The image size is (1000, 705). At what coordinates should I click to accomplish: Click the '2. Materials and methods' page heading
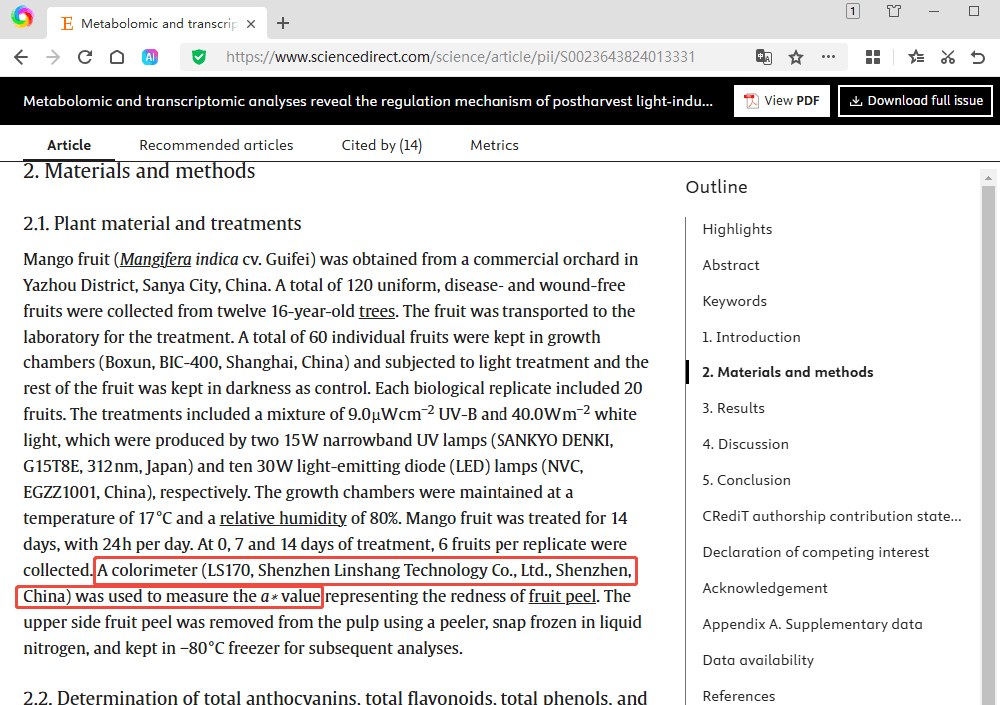click(x=139, y=171)
